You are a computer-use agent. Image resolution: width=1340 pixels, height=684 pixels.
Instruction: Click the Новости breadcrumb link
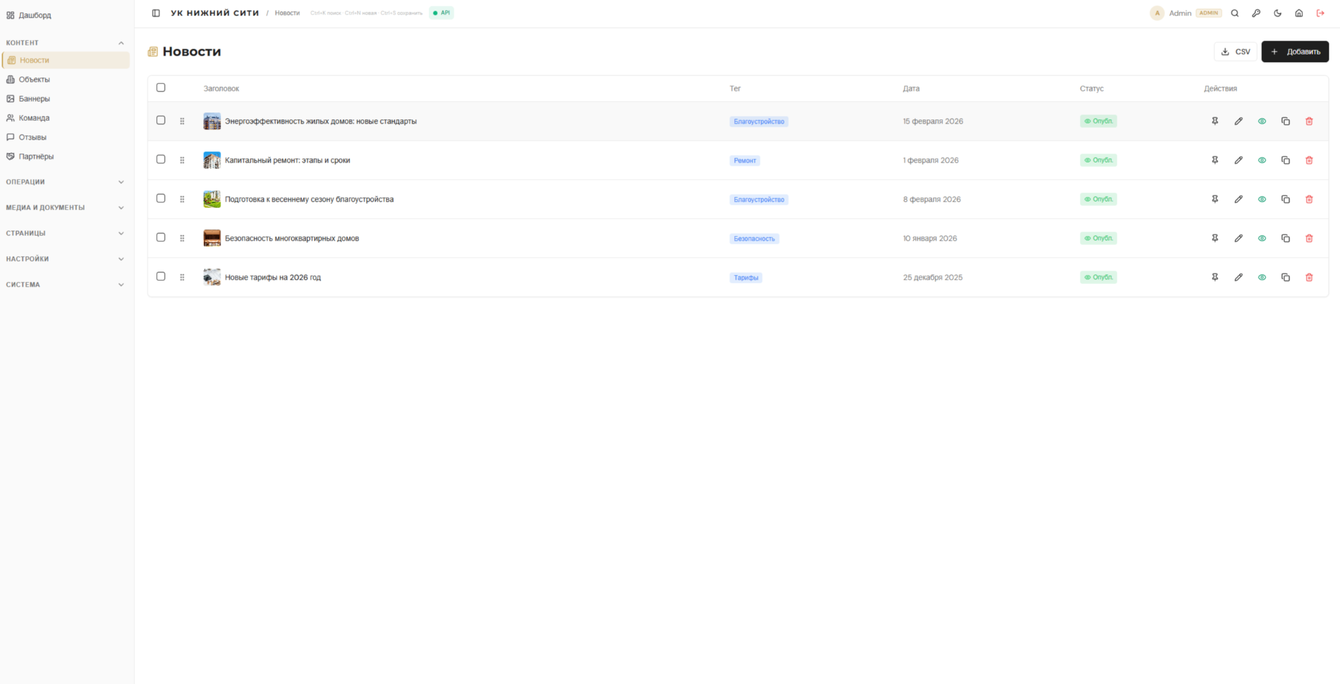287,13
